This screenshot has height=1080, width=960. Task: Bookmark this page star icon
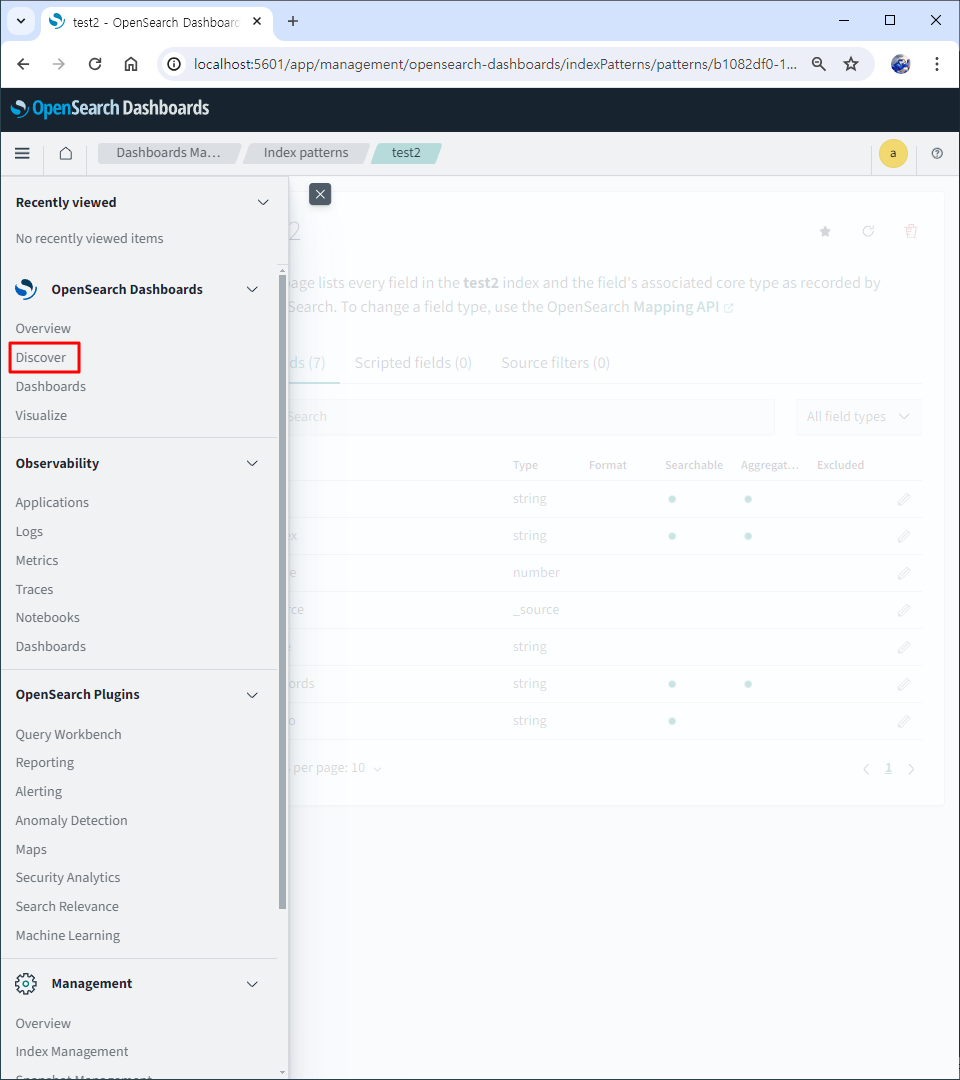851,64
